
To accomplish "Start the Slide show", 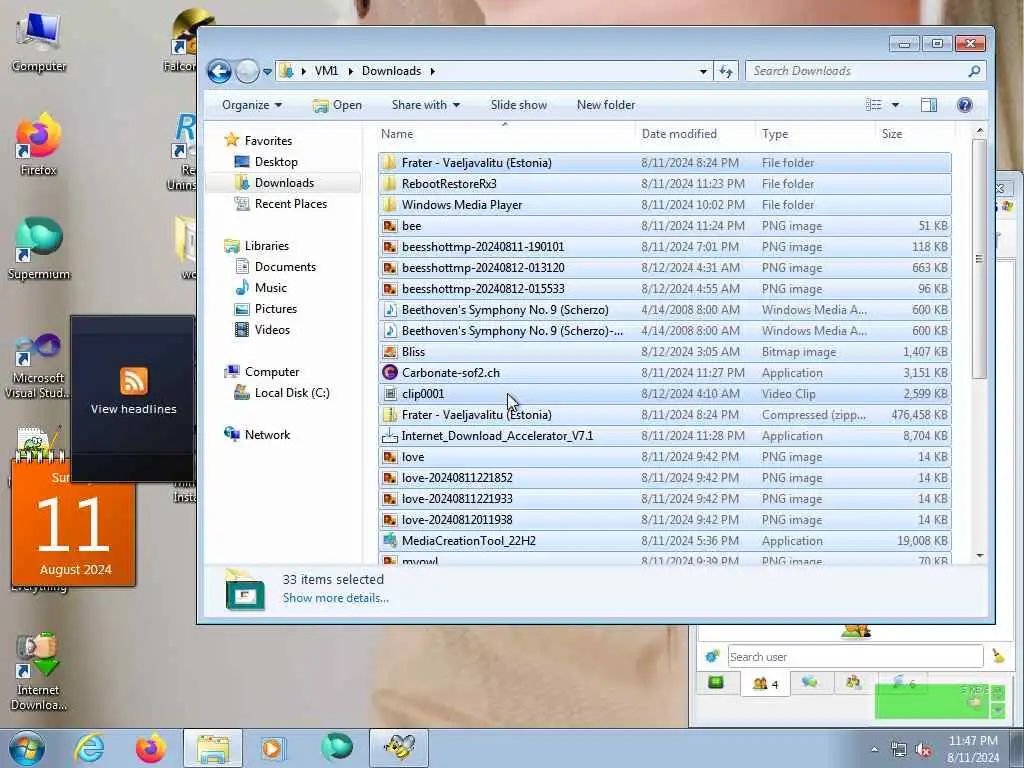I will (519, 105).
